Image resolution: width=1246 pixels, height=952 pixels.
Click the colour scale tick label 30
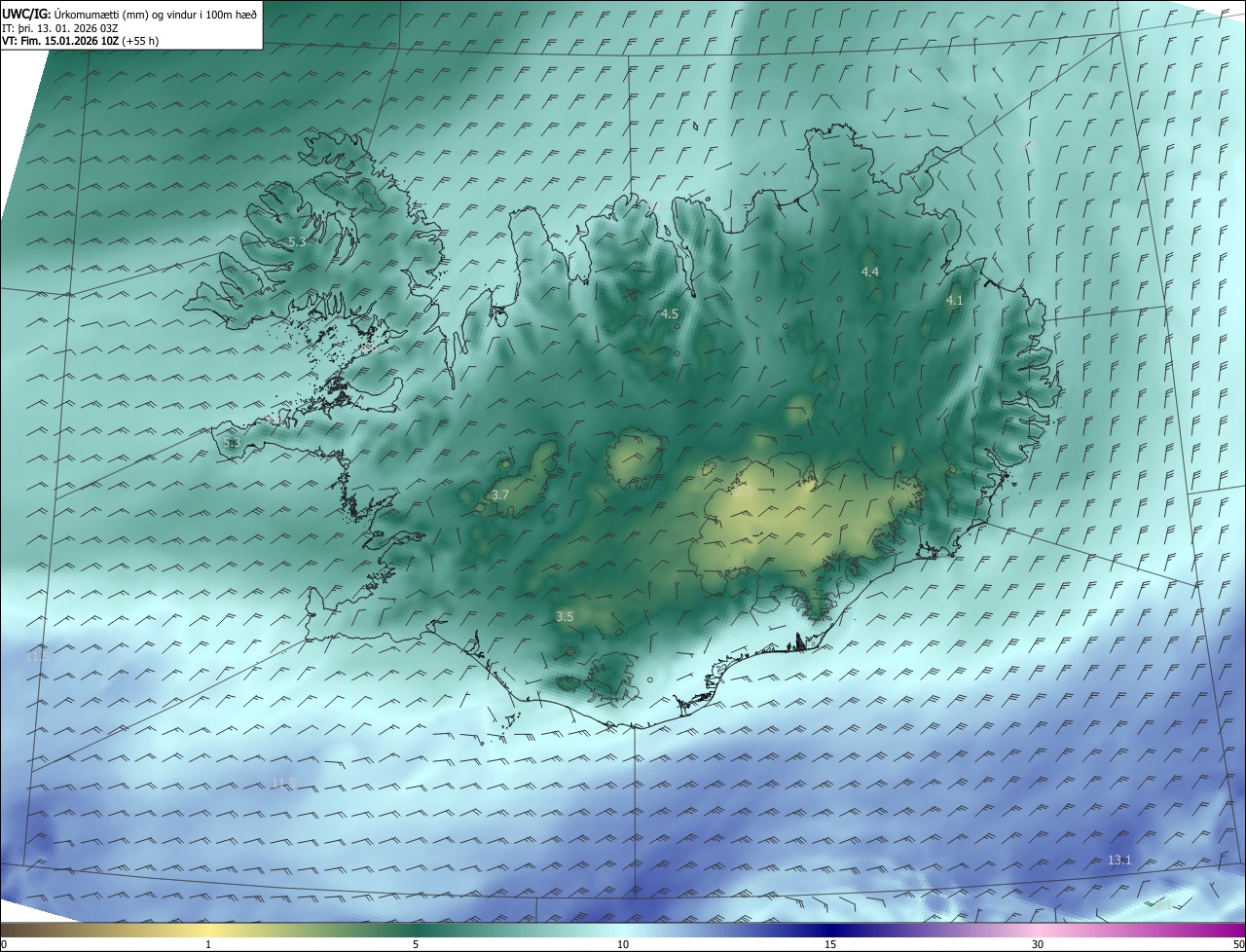tap(1038, 944)
